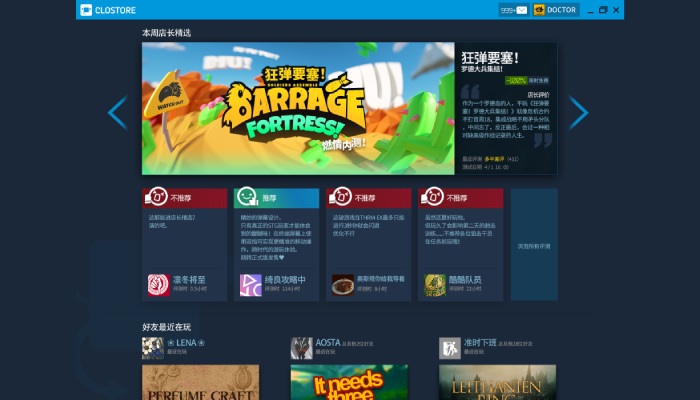Click the CLOSTORE title text
The height and width of the screenshot is (400, 700).
click(x=115, y=10)
